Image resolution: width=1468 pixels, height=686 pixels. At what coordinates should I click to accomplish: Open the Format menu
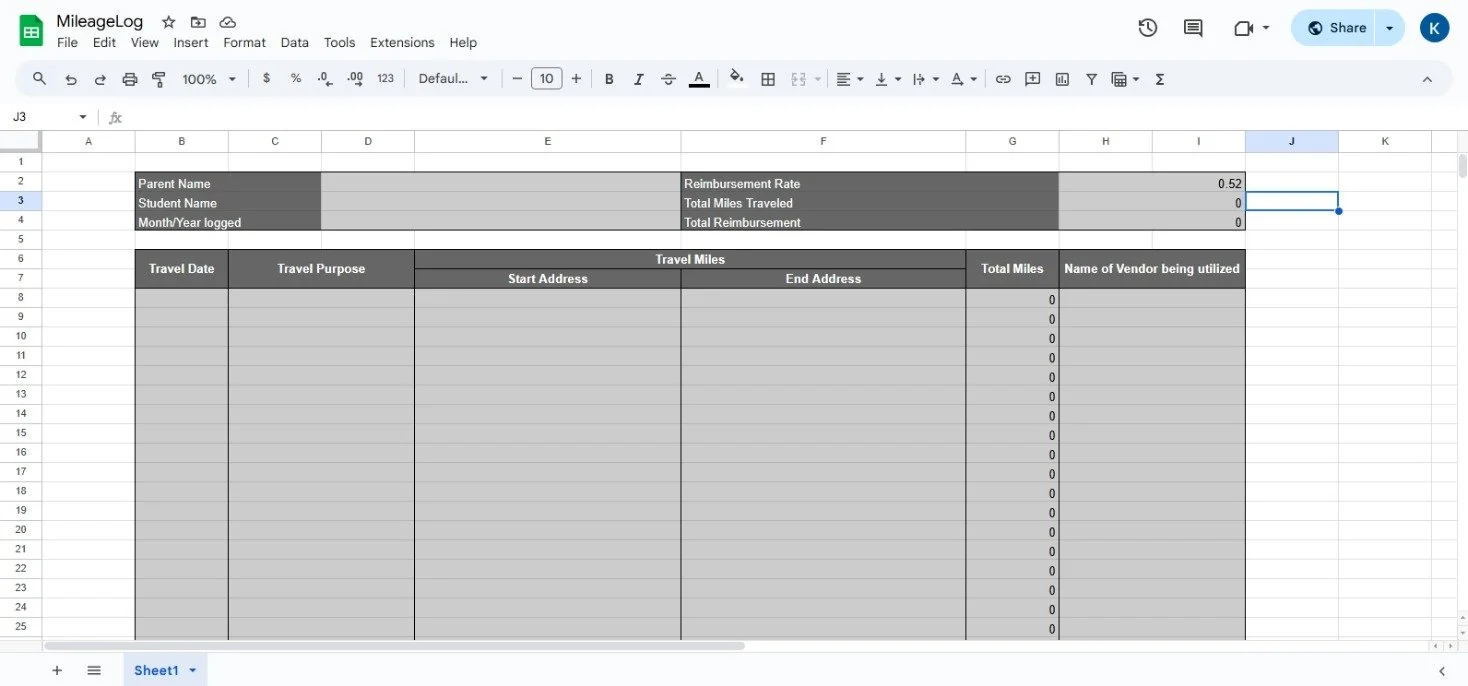click(x=244, y=43)
